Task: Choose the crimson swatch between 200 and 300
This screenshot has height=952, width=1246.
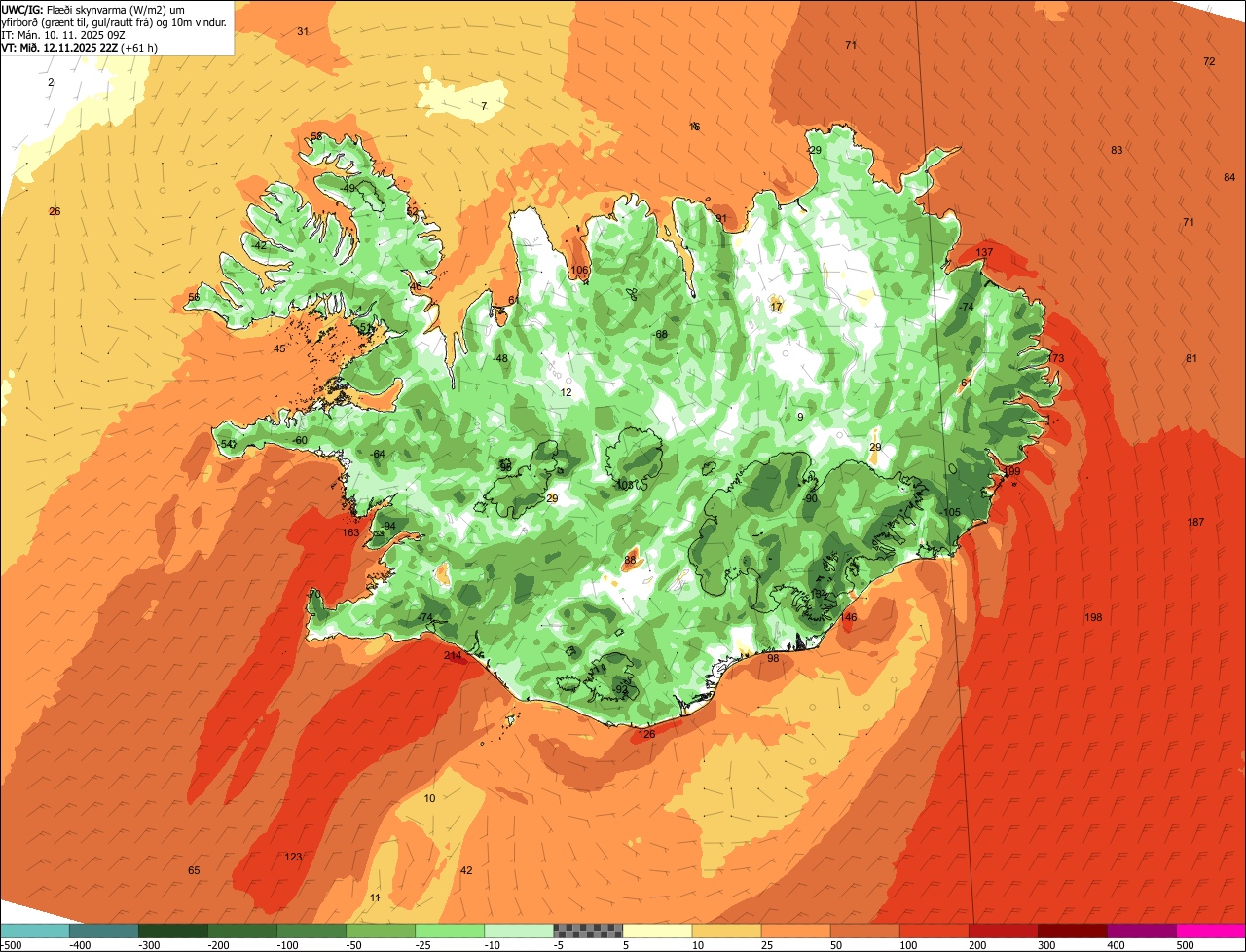Action: click(x=1004, y=931)
